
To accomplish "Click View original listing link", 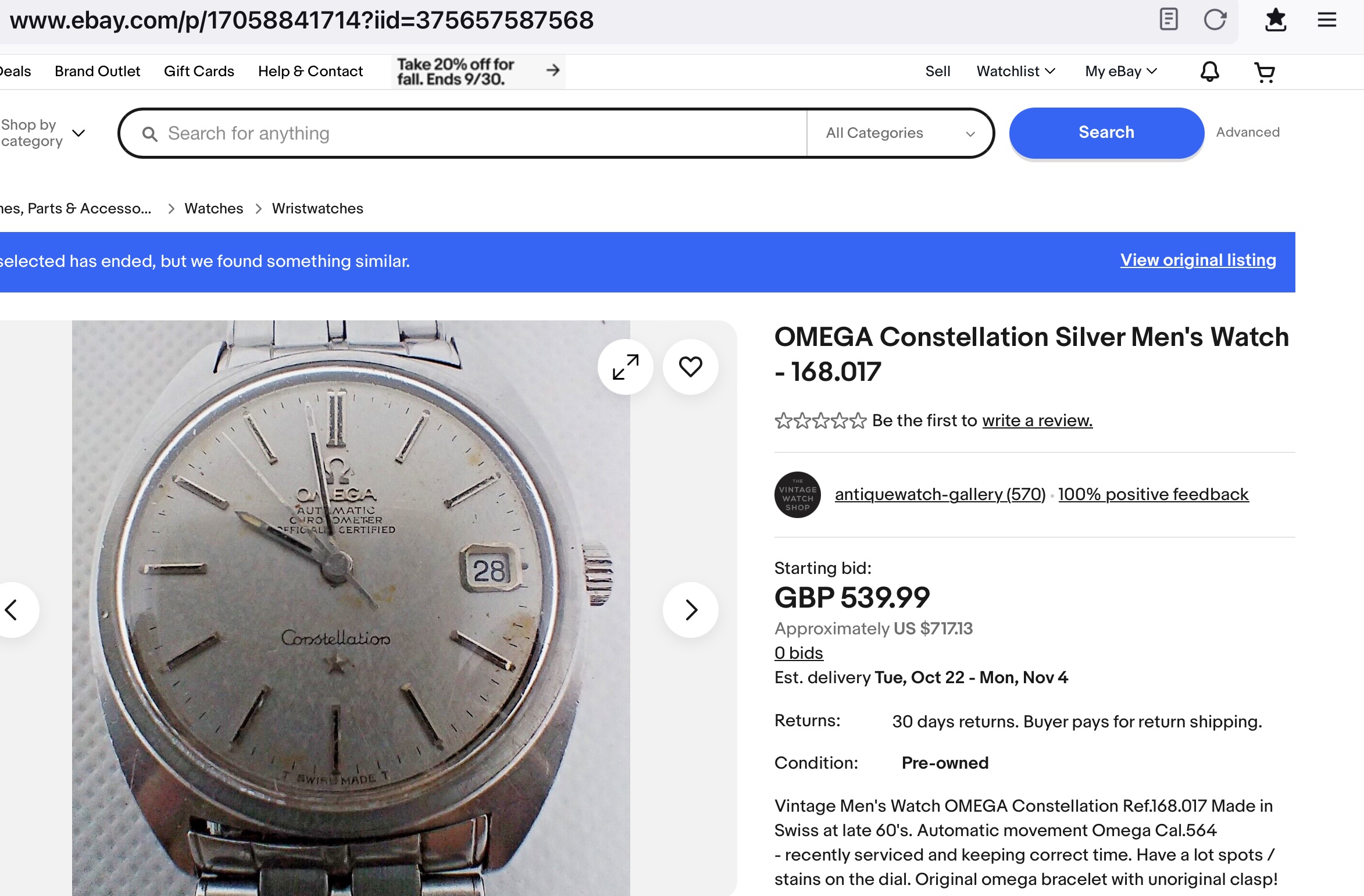I will (1198, 260).
